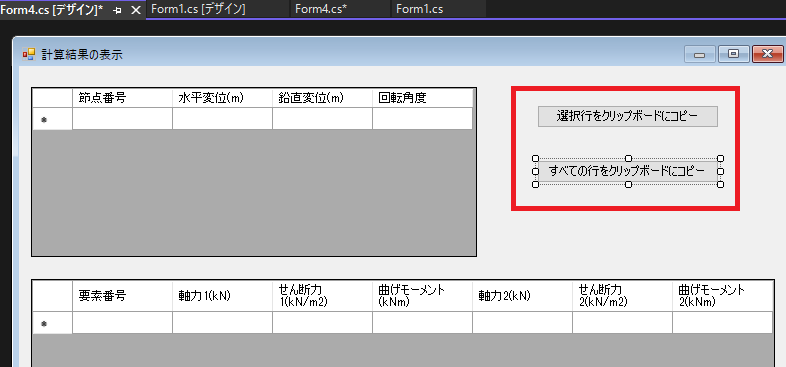786x367 pixels.
Task: Select the 水平変位(m) column header
Action: [223, 98]
